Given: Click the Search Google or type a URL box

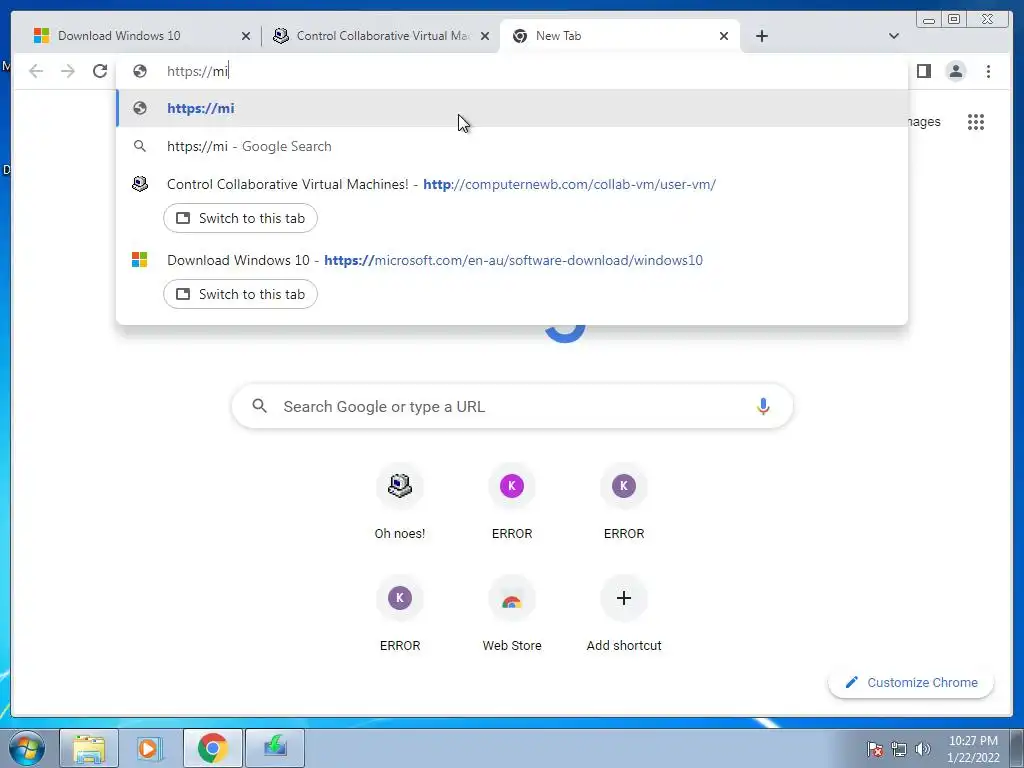Looking at the screenshot, I should tap(512, 406).
